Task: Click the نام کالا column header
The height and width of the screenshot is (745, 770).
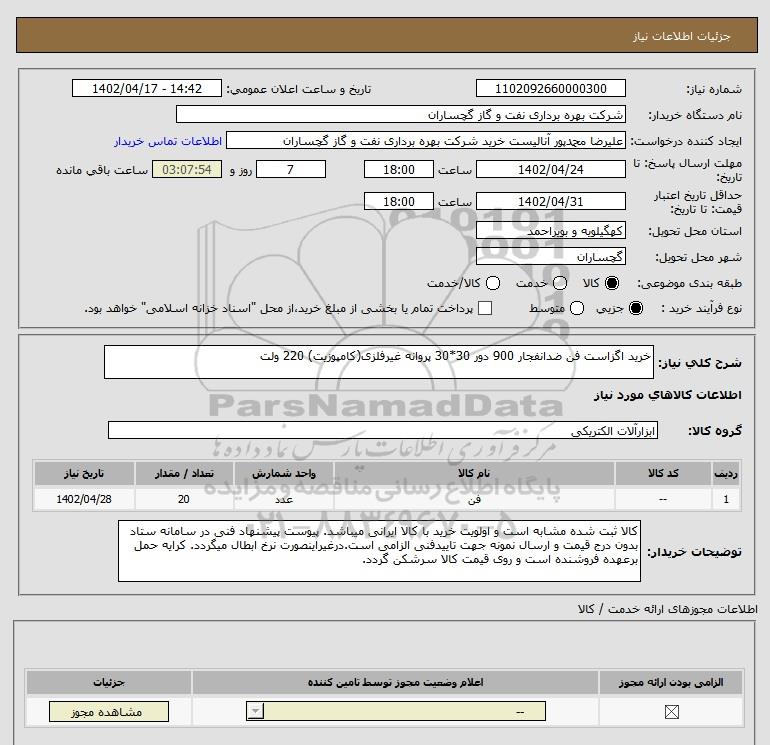Action: (x=474, y=473)
